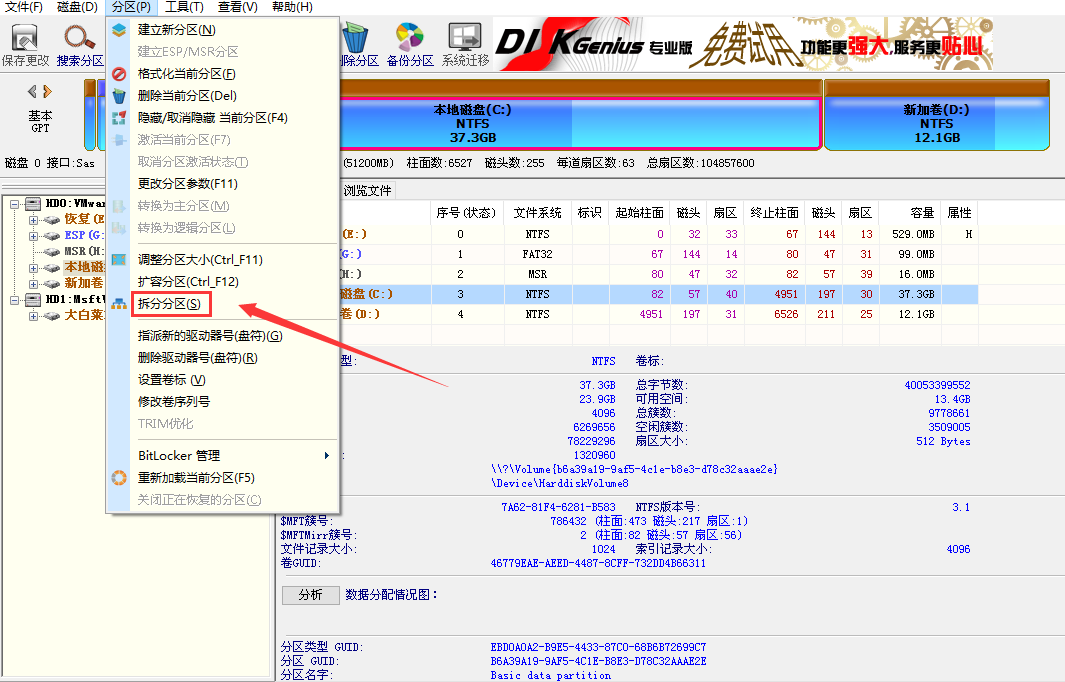Viewport: 1065px width, 682px height.
Task: Choose 指派新的驱动器号(盘符) menu entry
Action: pos(223,336)
